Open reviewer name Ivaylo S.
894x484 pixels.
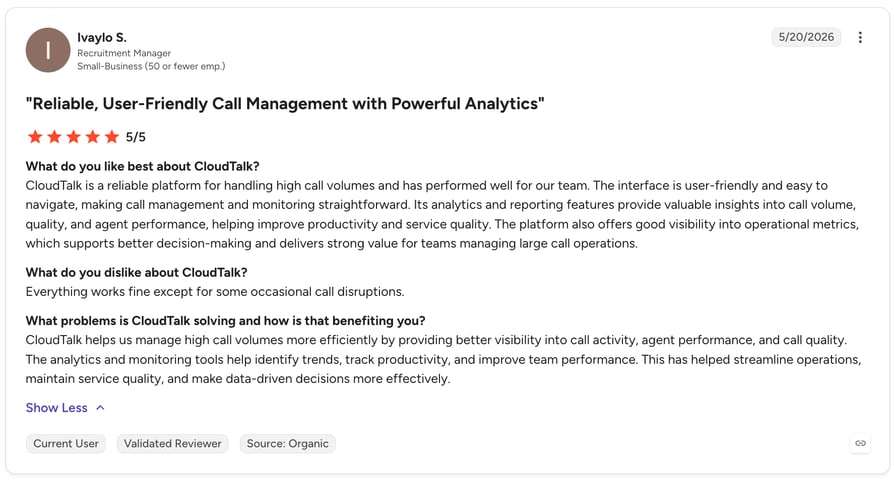pyautogui.click(x=102, y=38)
